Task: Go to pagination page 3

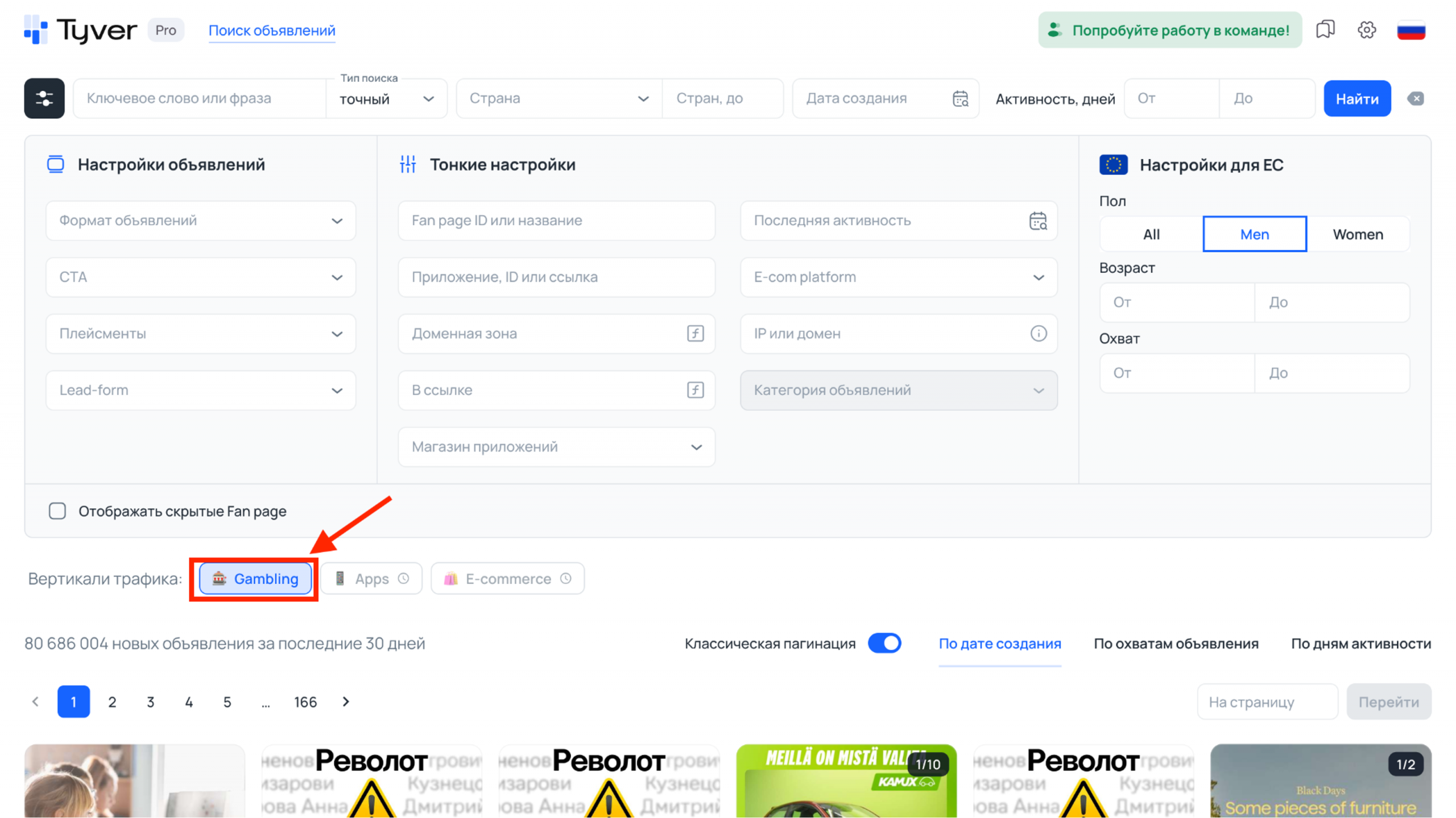Action: 150,702
